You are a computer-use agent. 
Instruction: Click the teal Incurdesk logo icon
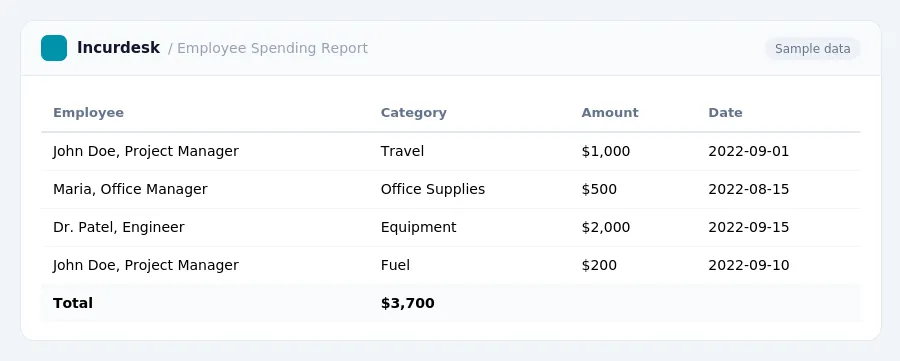(x=54, y=48)
